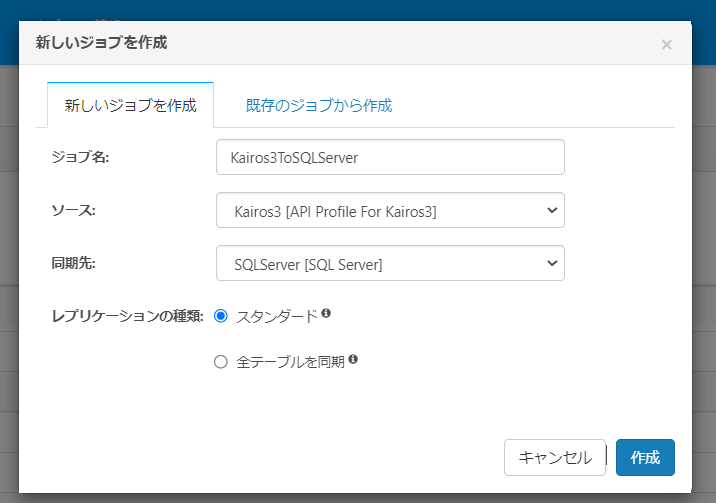716x503 pixels.
Task: Click the blue 作成 button
Action: [x=645, y=457]
